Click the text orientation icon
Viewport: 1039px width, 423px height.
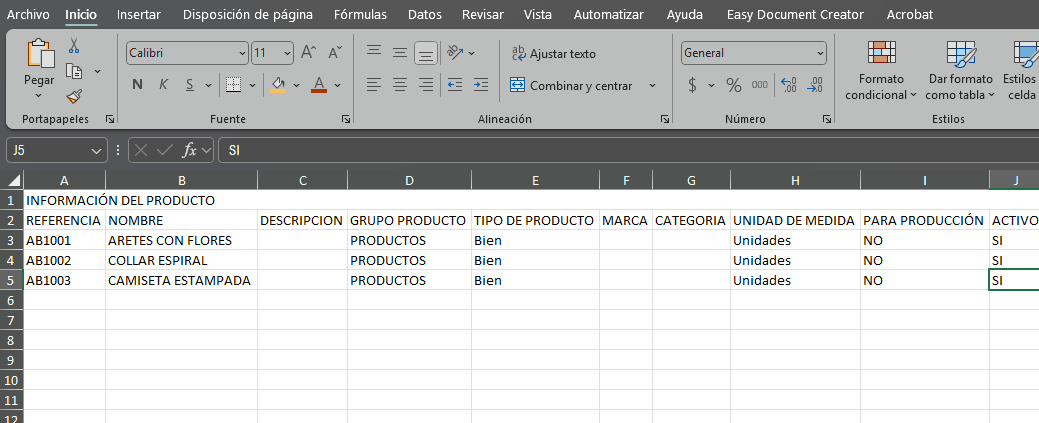455,52
